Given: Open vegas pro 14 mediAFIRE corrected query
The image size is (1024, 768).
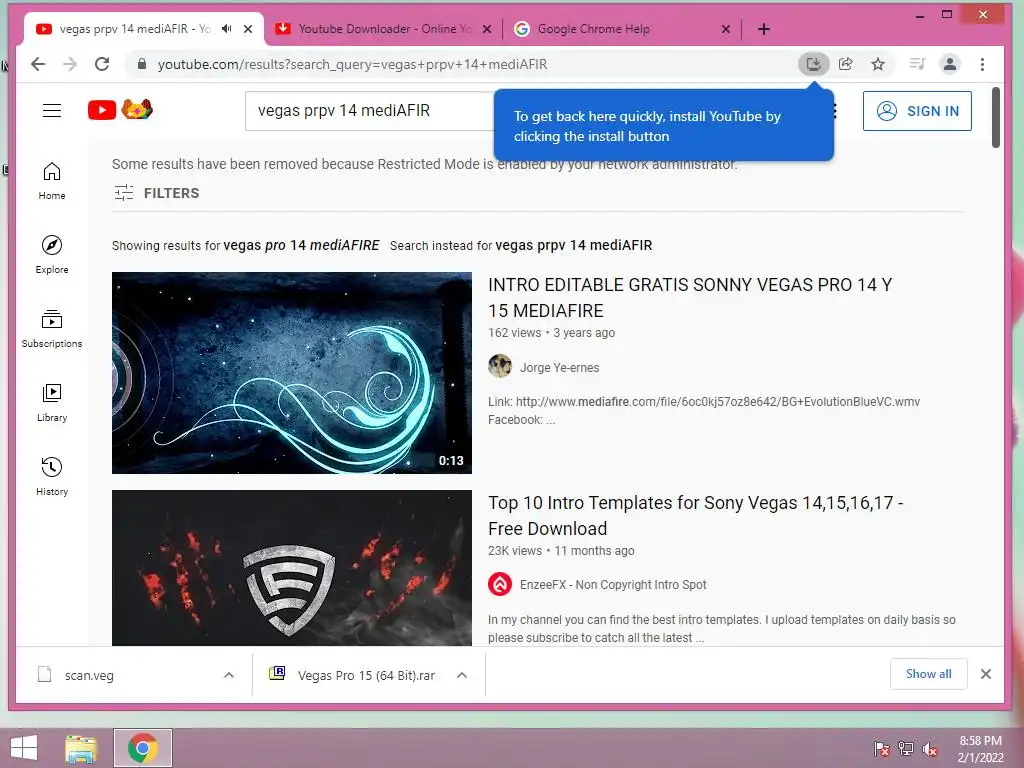Looking at the screenshot, I should point(301,246).
